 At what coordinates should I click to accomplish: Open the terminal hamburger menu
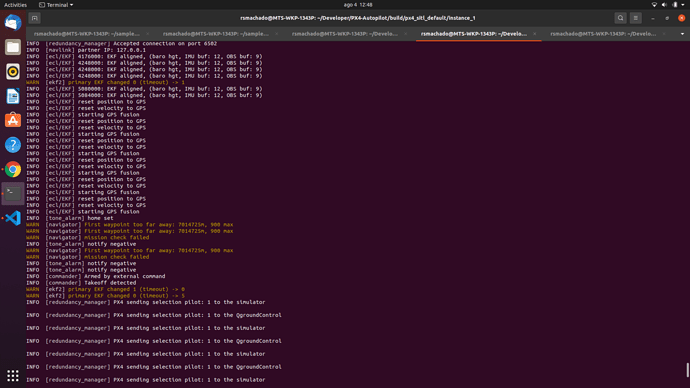click(635, 18)
